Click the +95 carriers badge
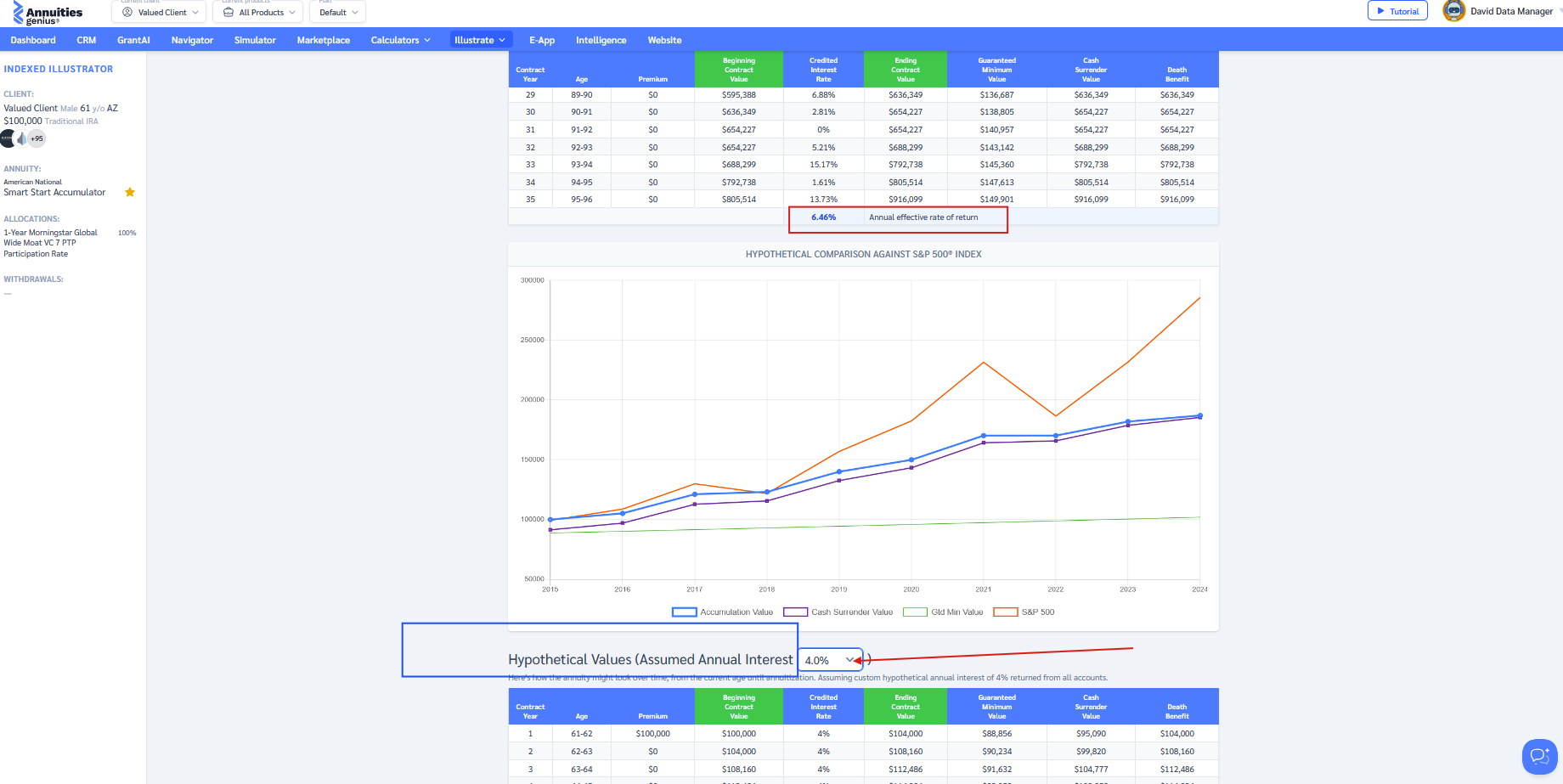The height and width of the screenshot is (784, 1563). (37, 138)
